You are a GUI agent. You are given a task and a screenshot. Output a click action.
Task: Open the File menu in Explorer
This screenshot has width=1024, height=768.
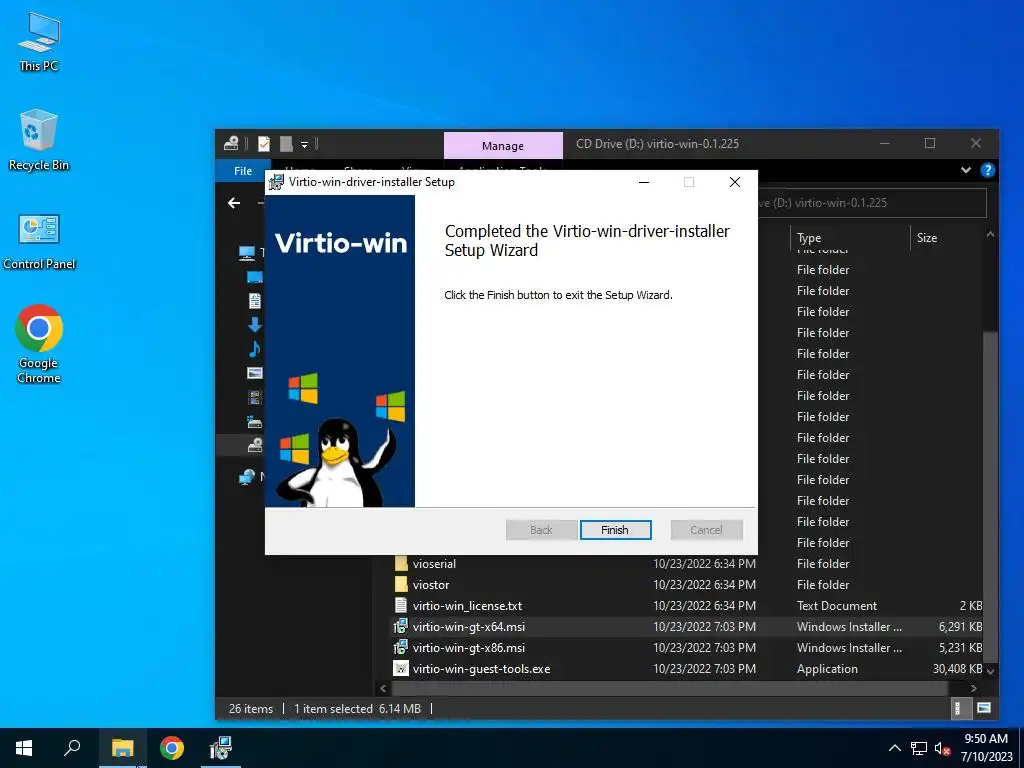[x=243, y=170]
